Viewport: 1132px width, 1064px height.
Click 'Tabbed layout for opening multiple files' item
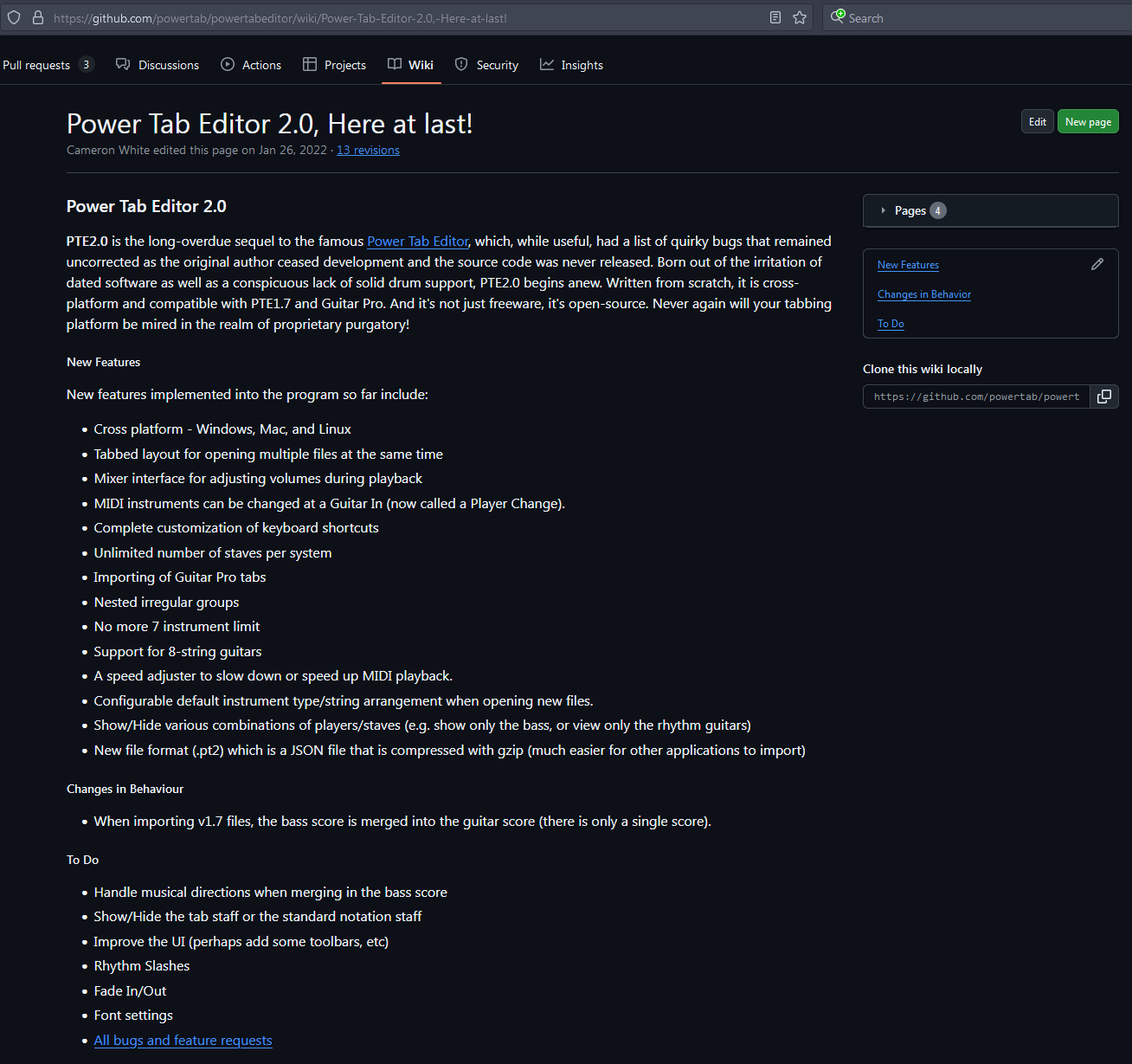[x=268, y=455]
